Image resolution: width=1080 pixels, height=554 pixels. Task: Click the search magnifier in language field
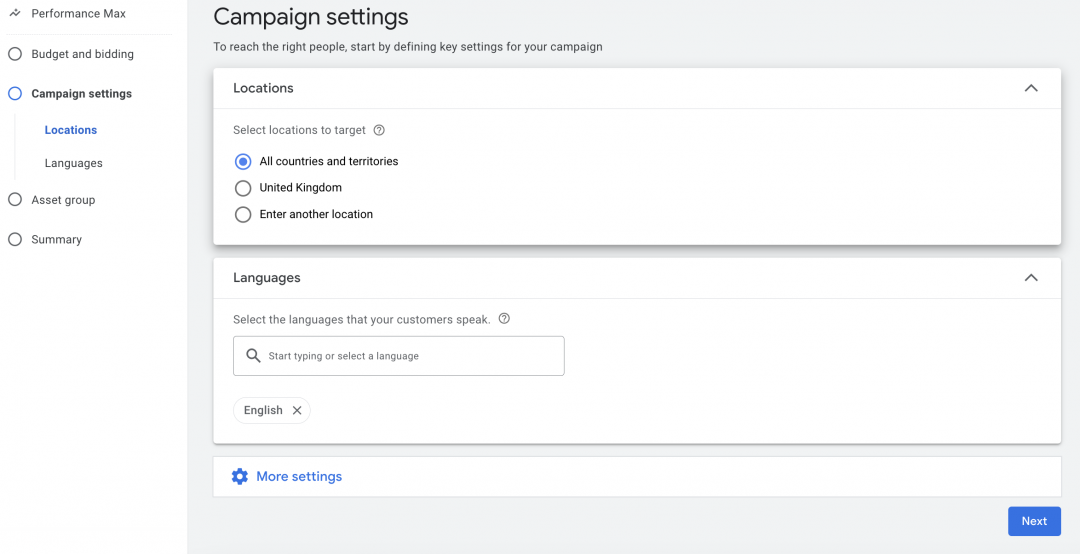coord(253,356)
